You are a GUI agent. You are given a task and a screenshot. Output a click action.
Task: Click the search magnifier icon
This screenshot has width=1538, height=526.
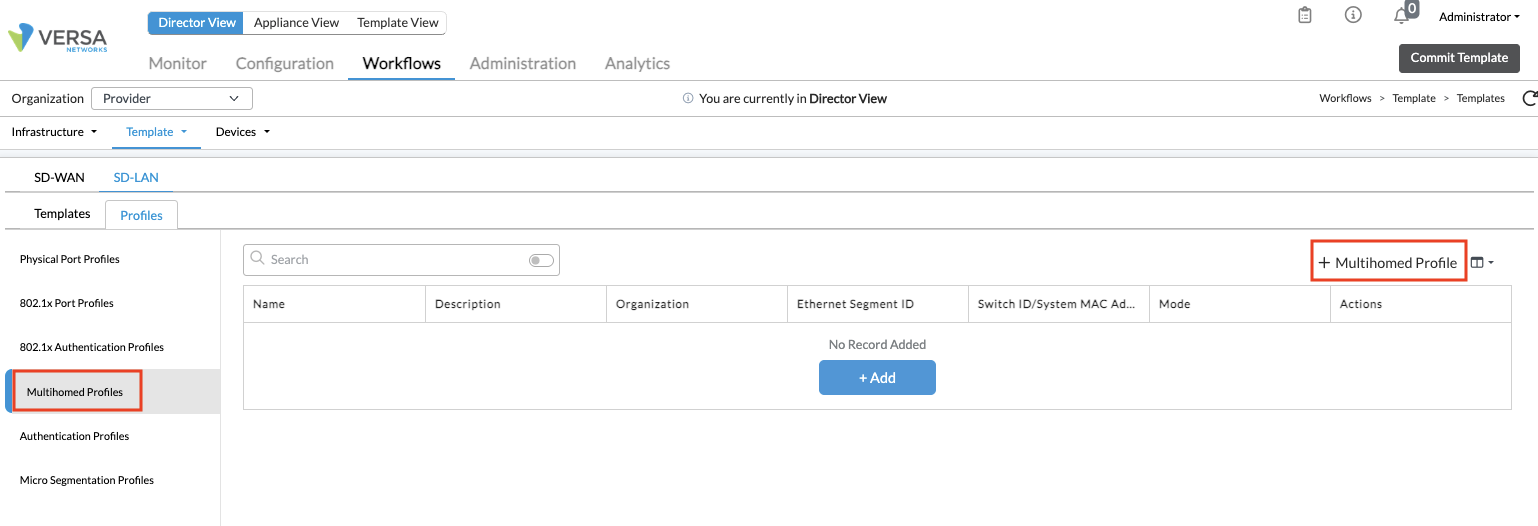258,259
